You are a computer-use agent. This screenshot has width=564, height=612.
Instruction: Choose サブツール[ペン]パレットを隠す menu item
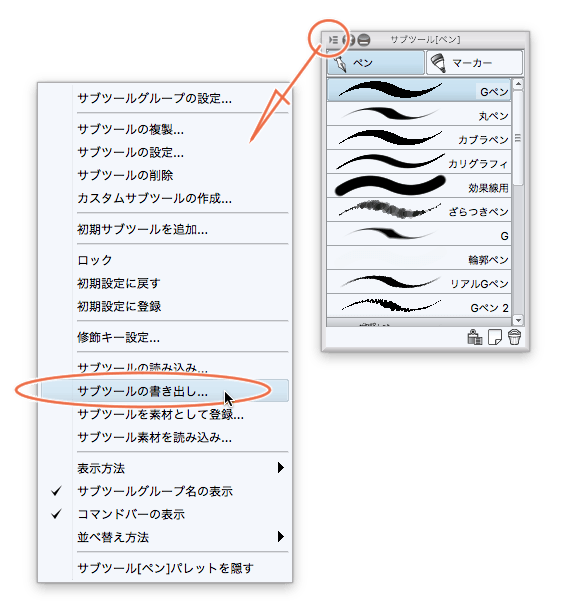(x=165, y=568)
